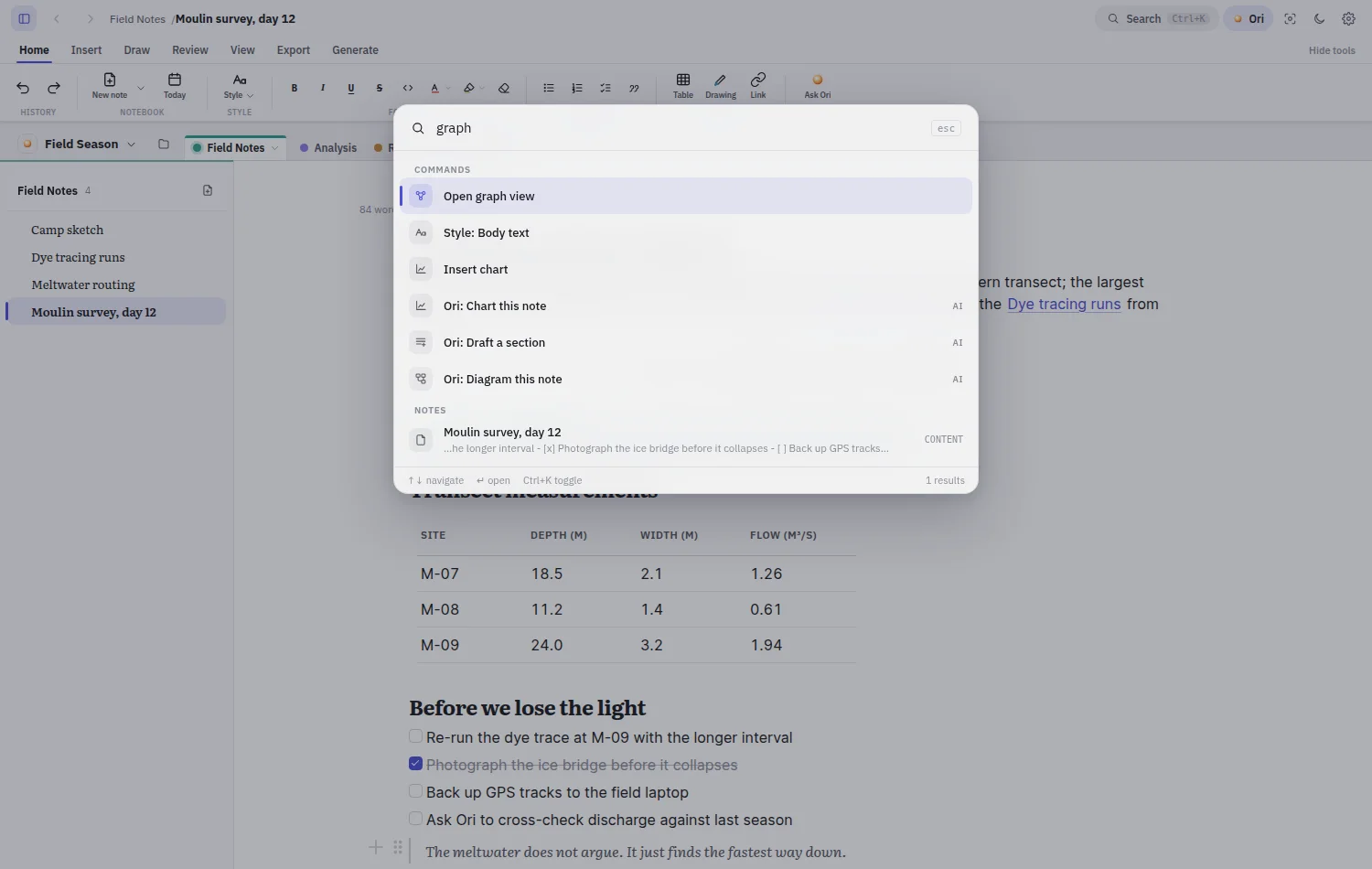The height and width of the screenshot is (869, 1372).
Task: Click the highlighter pen icon
Action: [x=468, y=88]
